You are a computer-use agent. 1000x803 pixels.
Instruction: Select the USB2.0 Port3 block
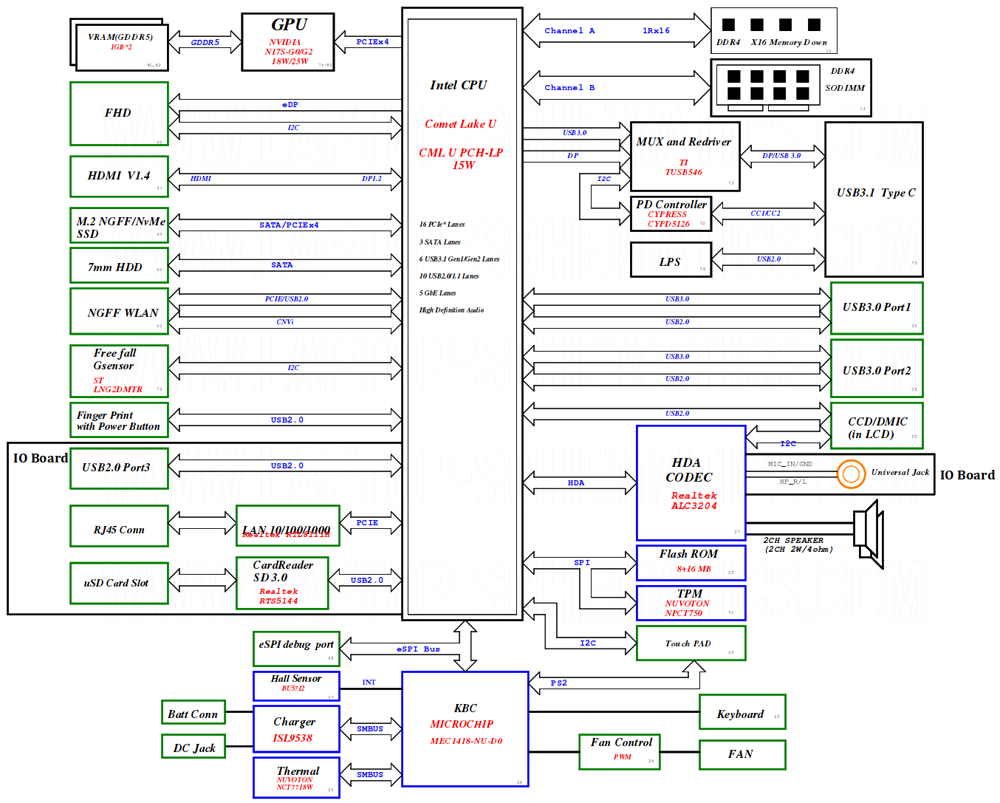119,468
